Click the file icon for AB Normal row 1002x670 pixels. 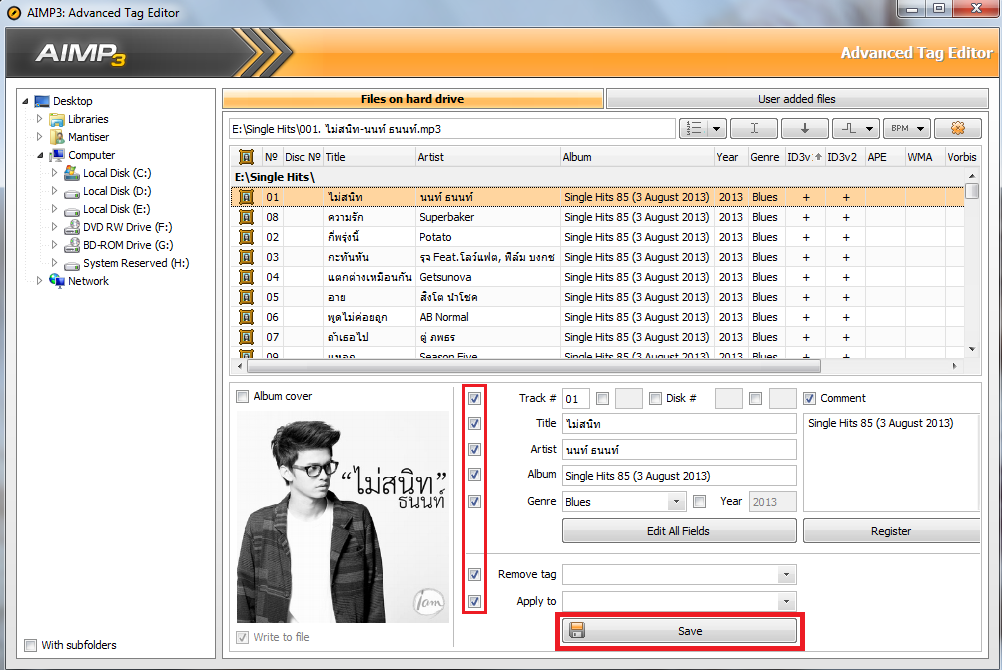click(246, 317)
